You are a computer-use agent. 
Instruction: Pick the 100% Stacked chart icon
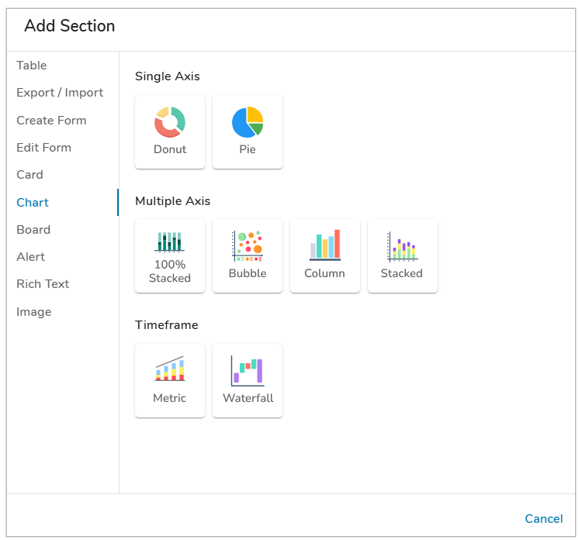point(170,242)
